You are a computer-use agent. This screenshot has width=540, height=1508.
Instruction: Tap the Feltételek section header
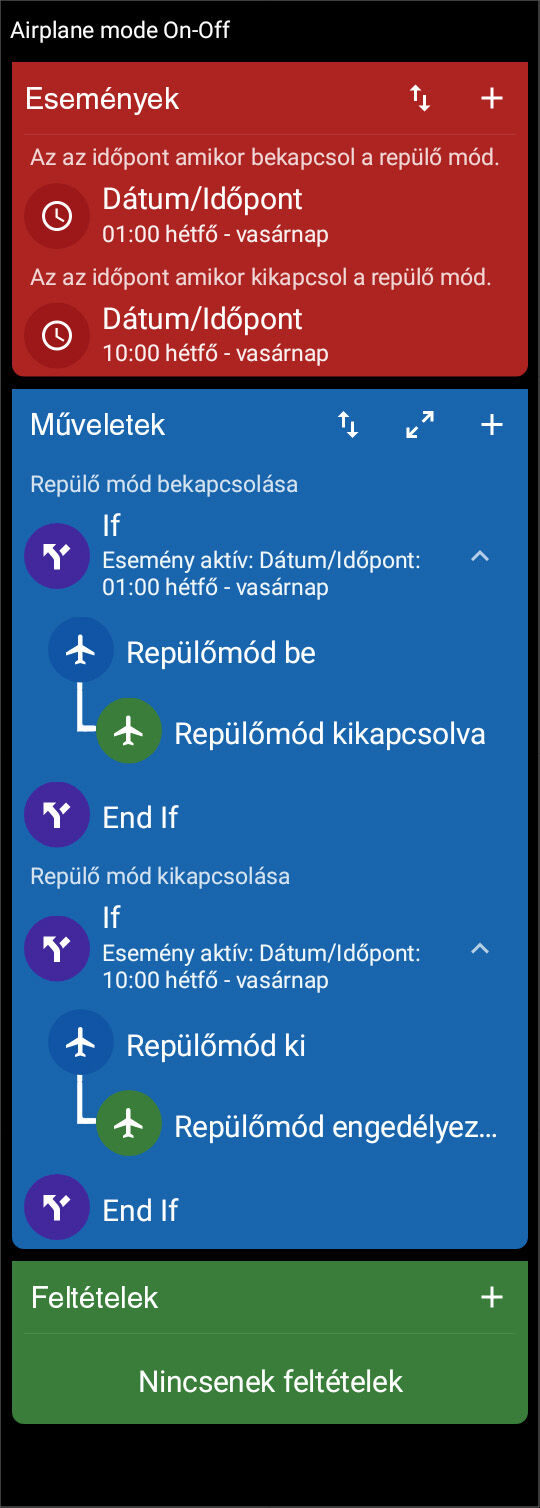tap(95, 1298)
